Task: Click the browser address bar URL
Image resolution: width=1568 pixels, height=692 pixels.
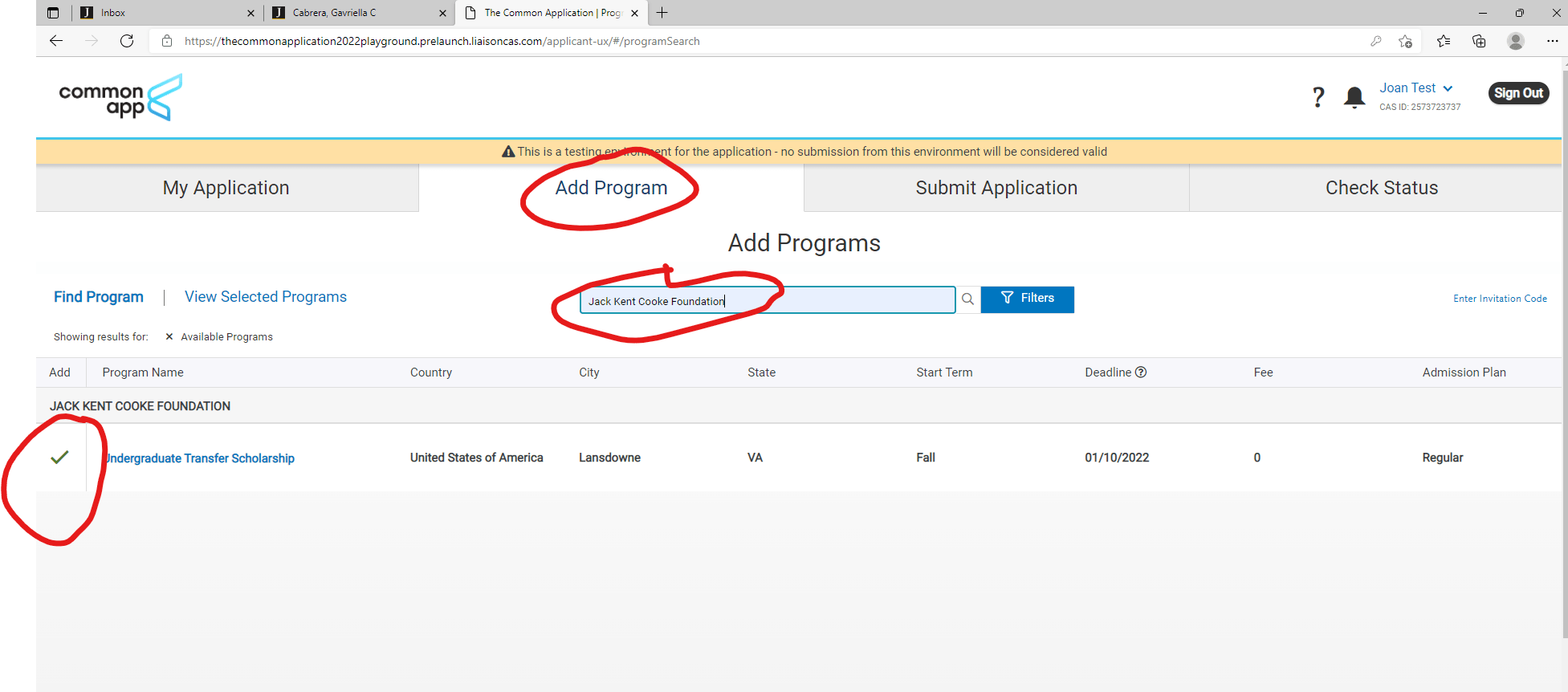Action: pyautogui.click(x=442, y=41)
